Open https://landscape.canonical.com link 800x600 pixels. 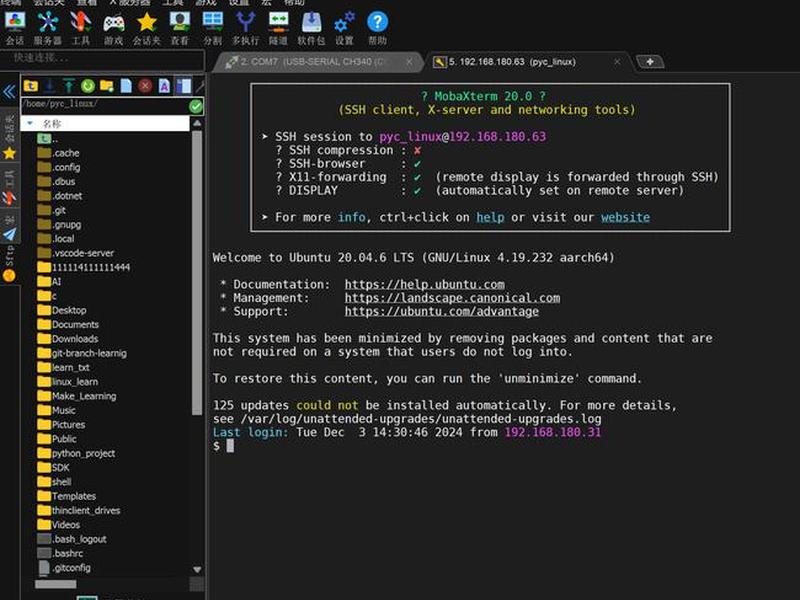click(x=452, y=298)
